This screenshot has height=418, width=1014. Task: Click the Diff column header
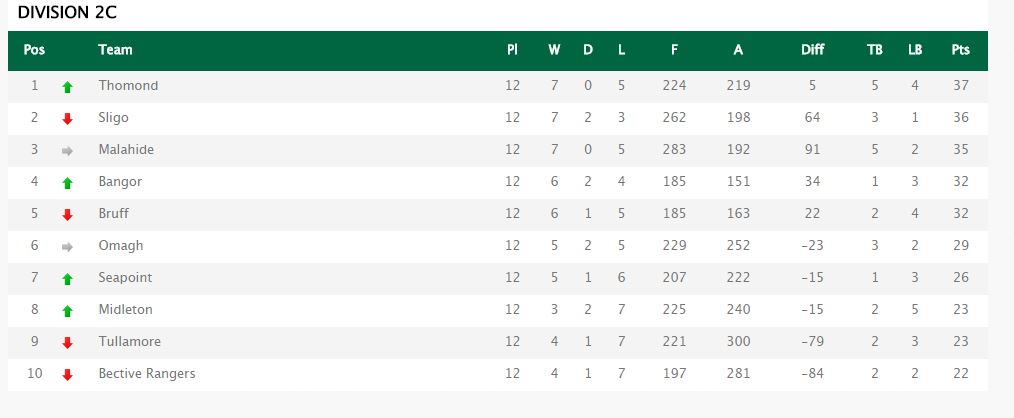tap(813, 50)
